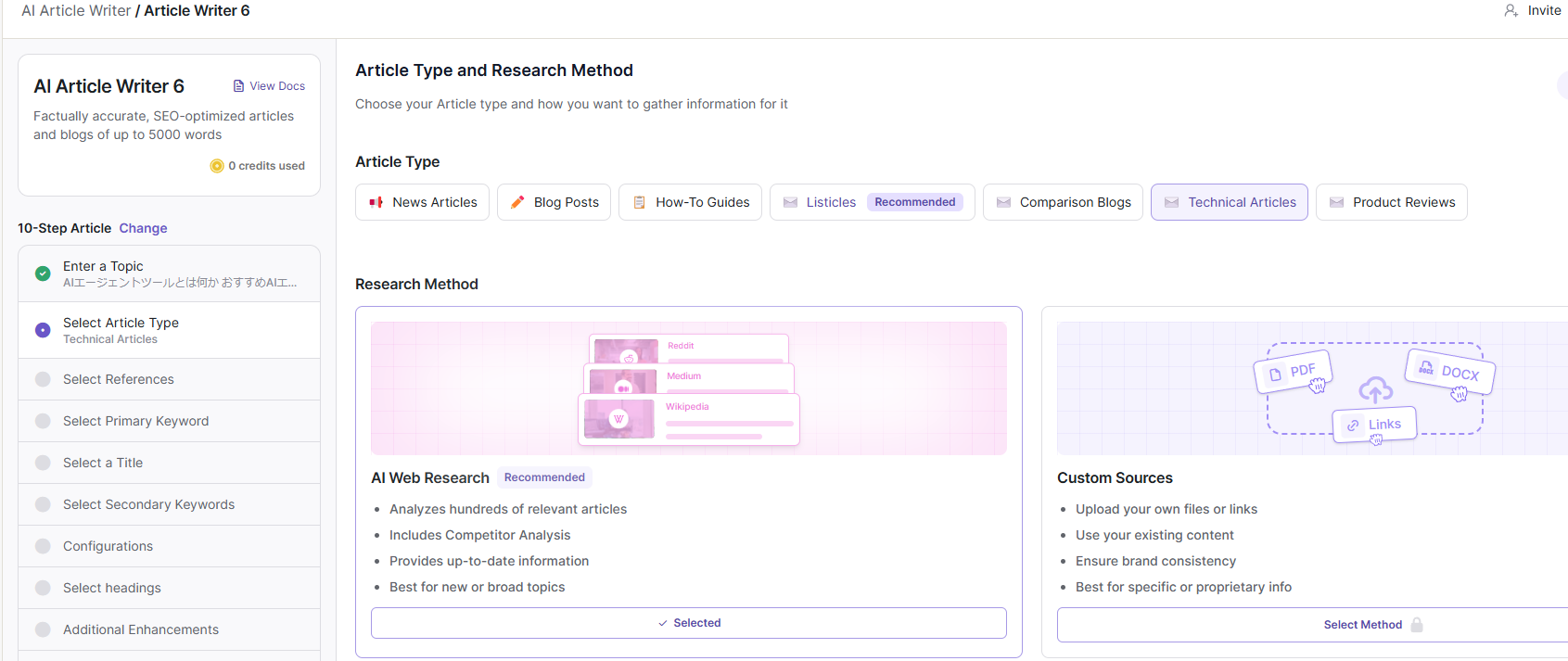
Task: Select the Additional Enhancements step circle
Action: (x=43, y=629)
